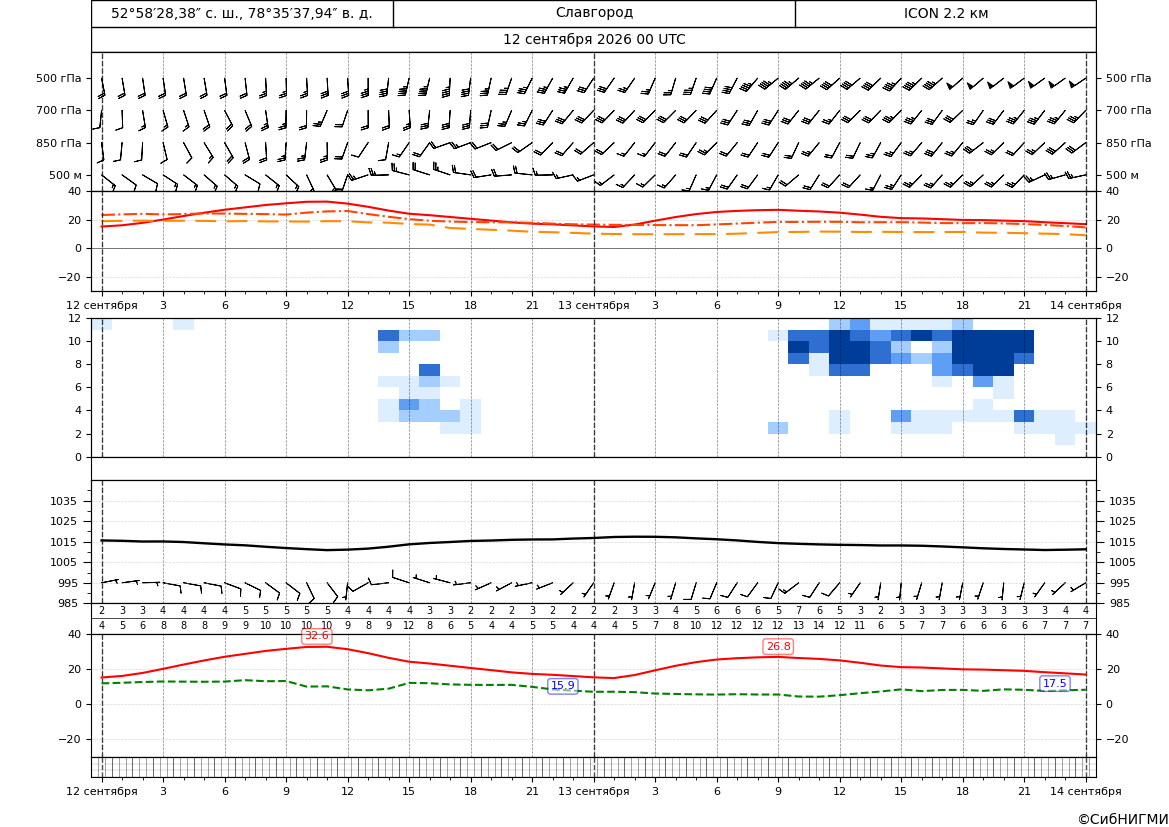Click the ICON 2.2 км model label
The image size is (1169, 827).
pos(945,13)
